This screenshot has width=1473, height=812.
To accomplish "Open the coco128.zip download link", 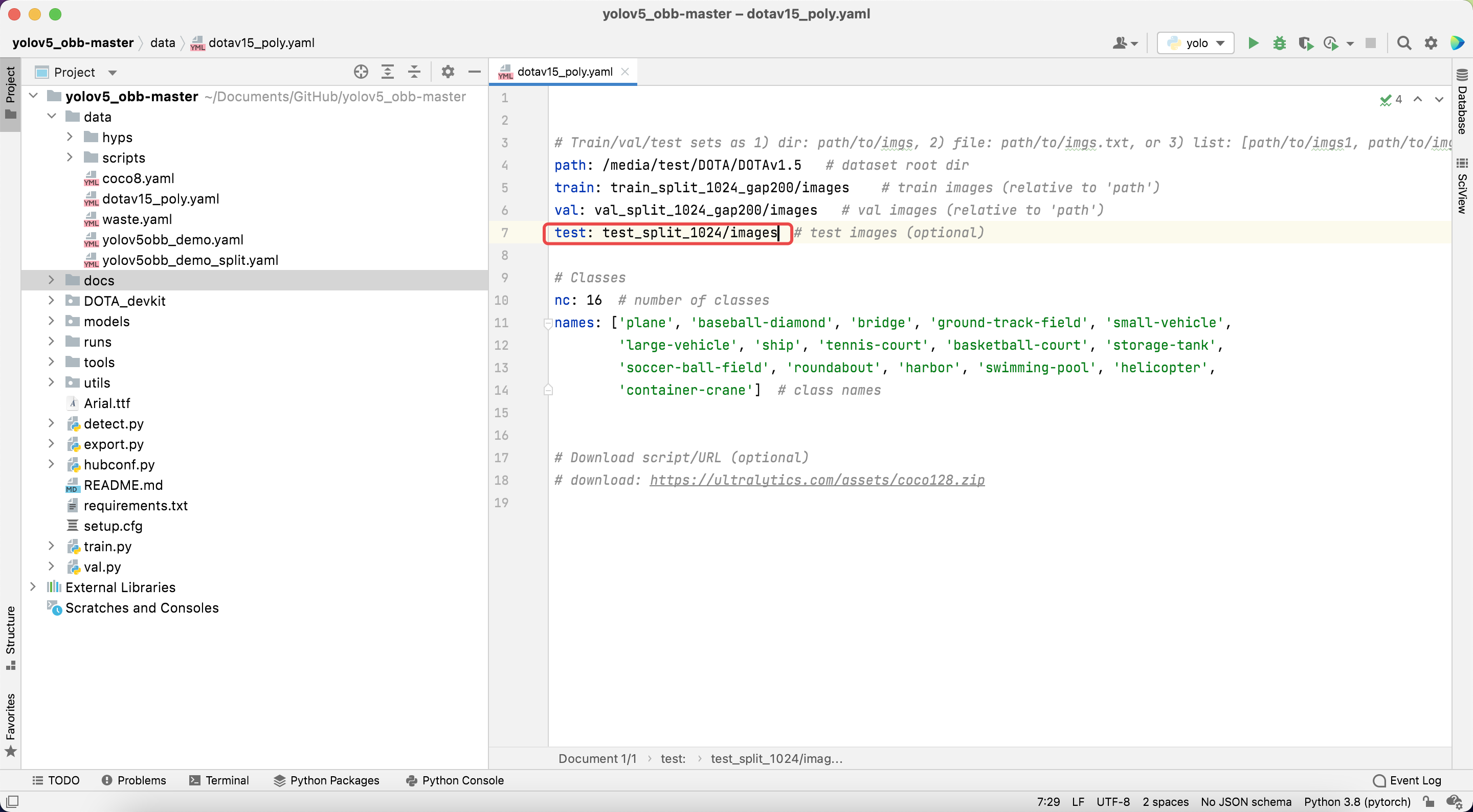I will click(817, 480).
